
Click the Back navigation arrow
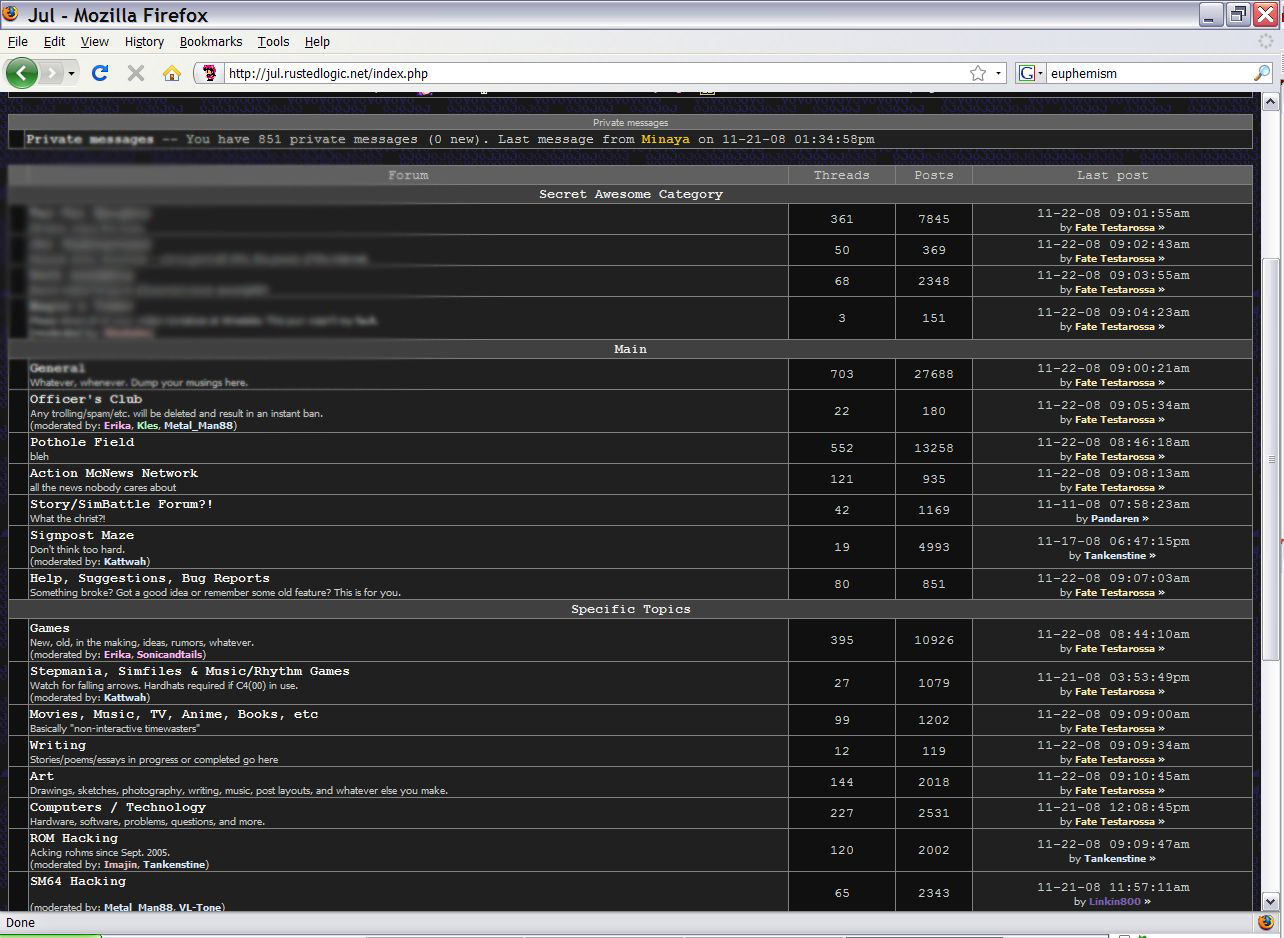pos(22,73)
